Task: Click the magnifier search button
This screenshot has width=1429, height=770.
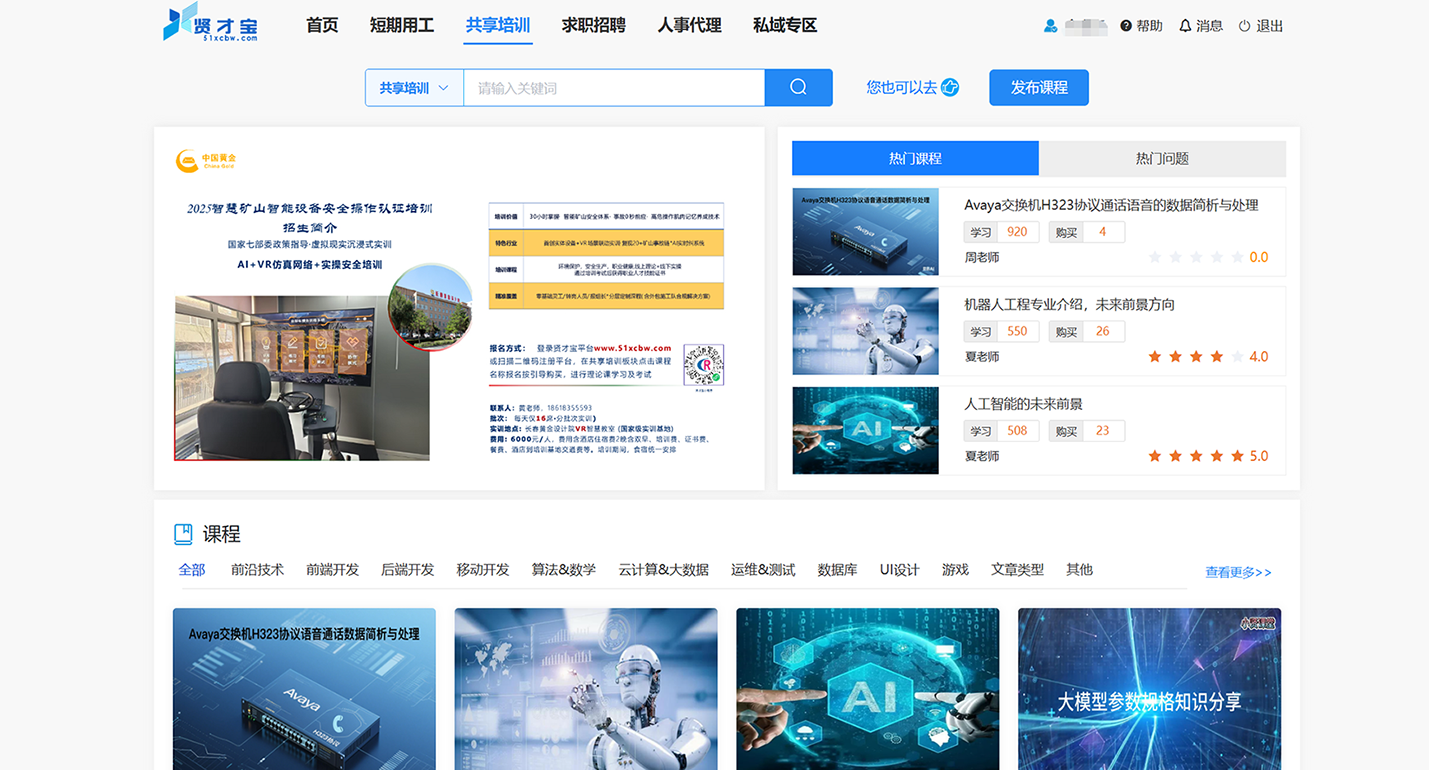Action: [x=798, y=87]
